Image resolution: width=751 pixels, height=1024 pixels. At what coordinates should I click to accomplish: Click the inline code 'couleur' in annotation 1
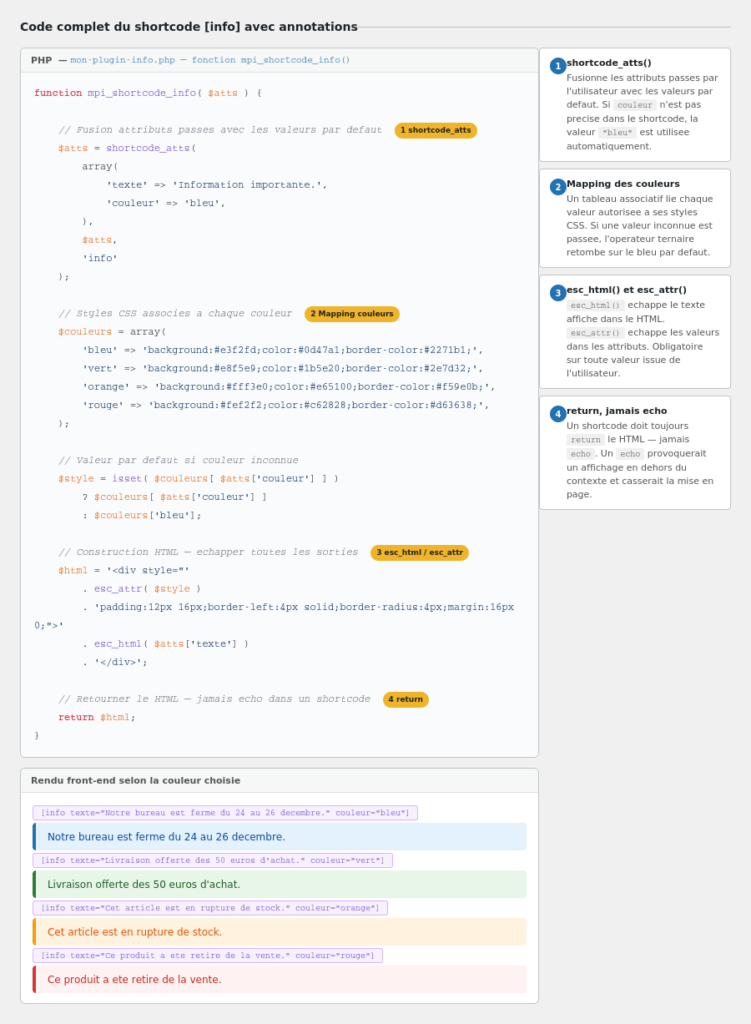point(635,105)
